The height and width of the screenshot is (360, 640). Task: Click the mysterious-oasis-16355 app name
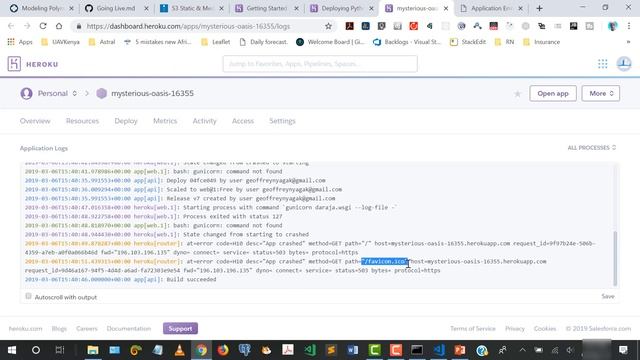click(x=152, y=93)
